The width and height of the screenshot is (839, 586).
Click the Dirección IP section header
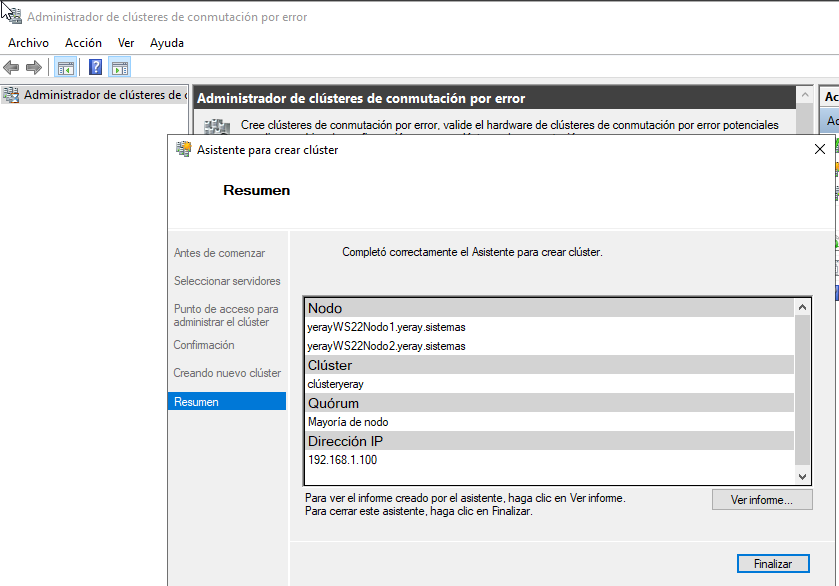point(550,441)
